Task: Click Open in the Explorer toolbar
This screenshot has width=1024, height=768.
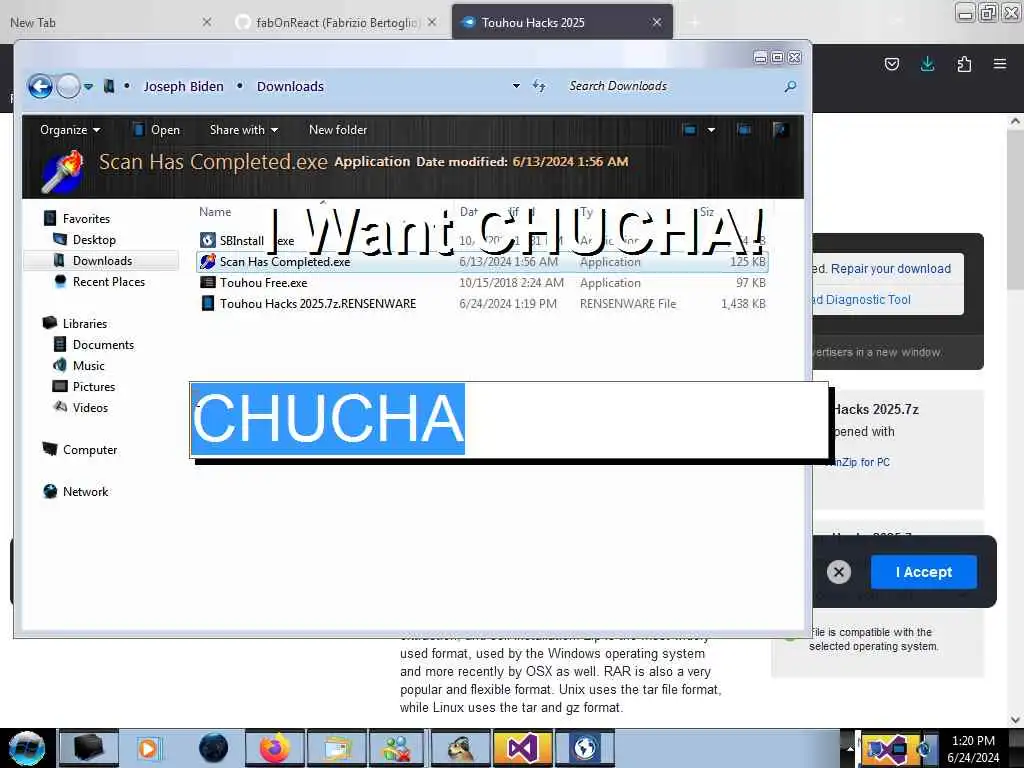Action: (156, 130)
